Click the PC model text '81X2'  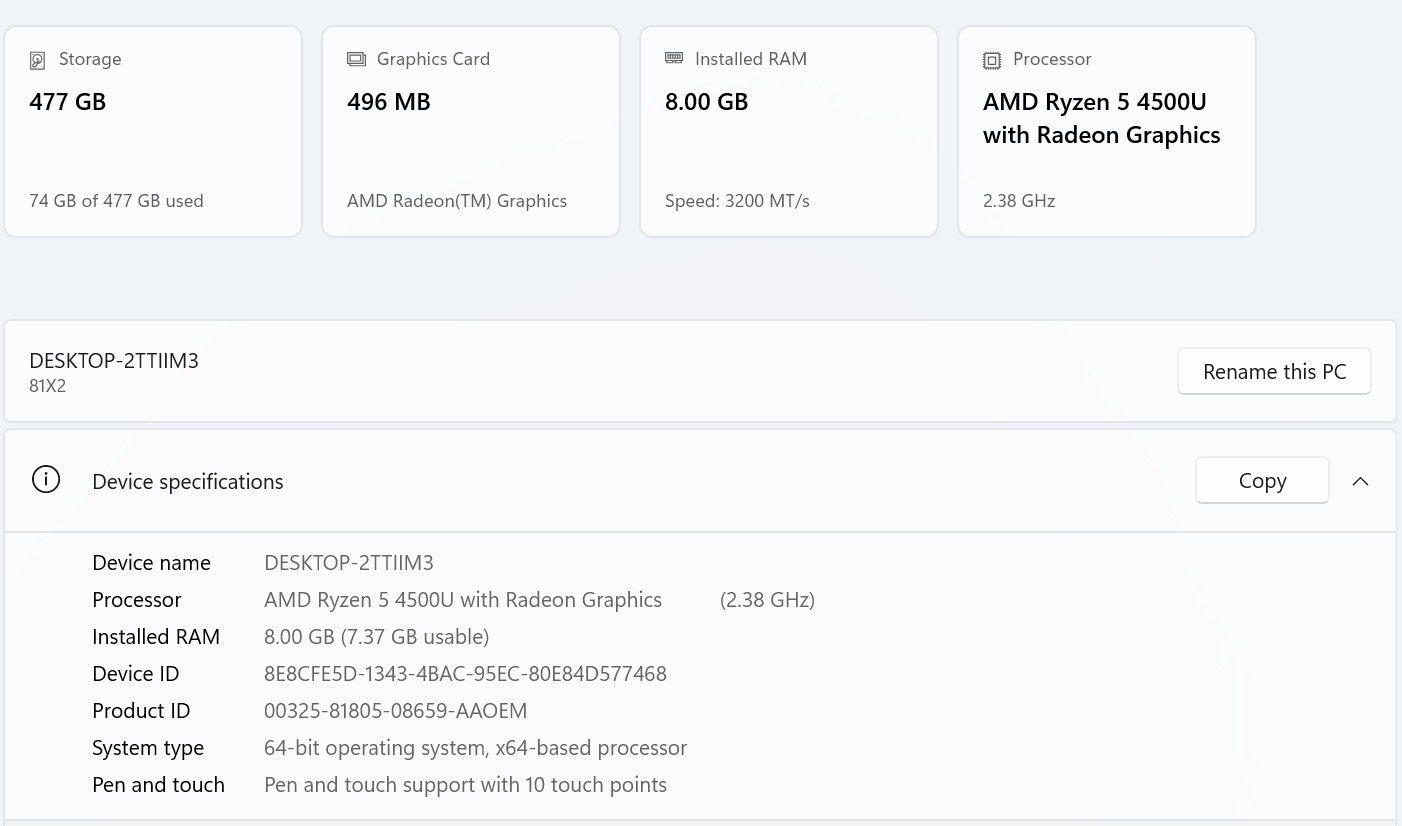click(x=48, y=386)
